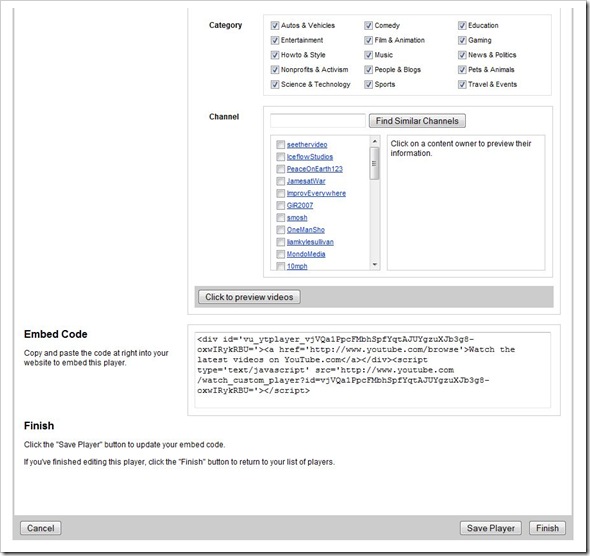Open the IceflowStudios channel link
This screenshot has height=556, width=590.
point(310,156)
